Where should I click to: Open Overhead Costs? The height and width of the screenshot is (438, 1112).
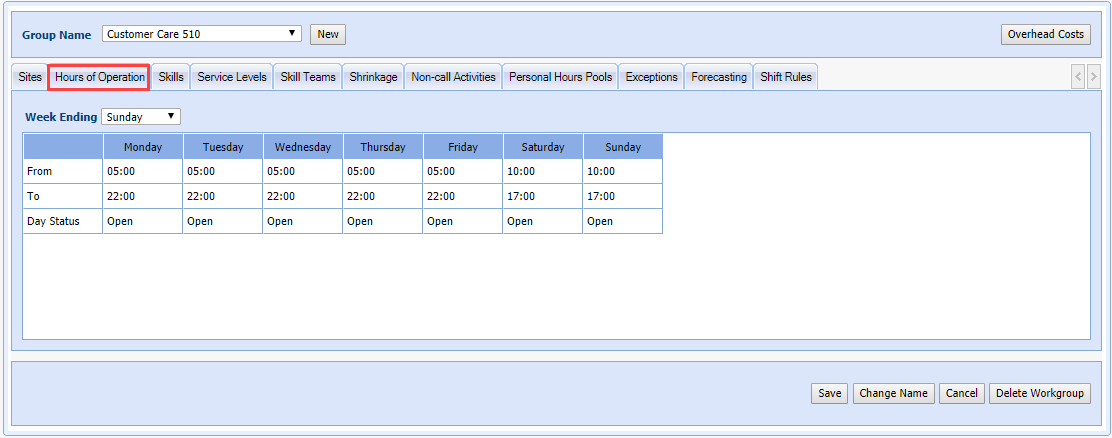1045,34
